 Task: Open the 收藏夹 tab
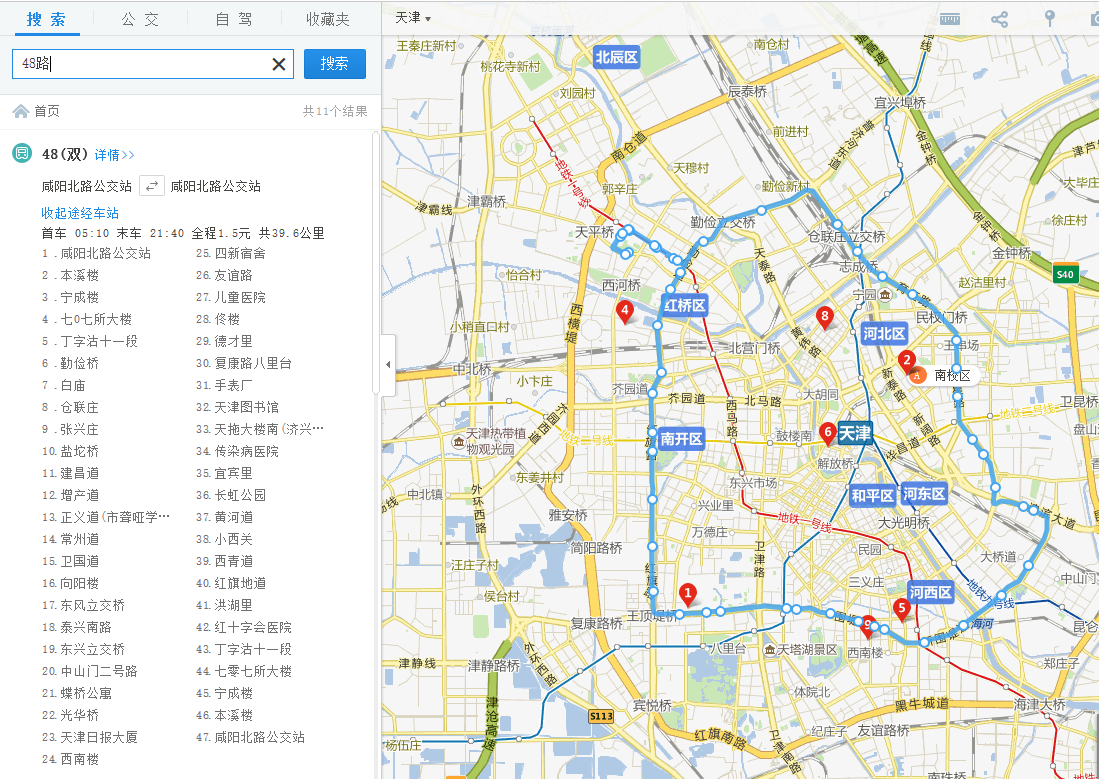point(327,19)
